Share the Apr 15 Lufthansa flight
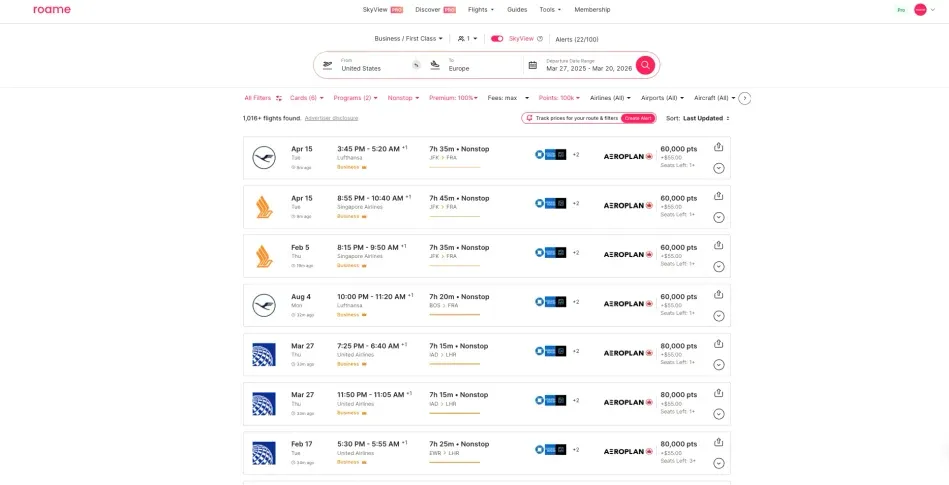Screen dimensions: 949x485 [x=718, y=147]
